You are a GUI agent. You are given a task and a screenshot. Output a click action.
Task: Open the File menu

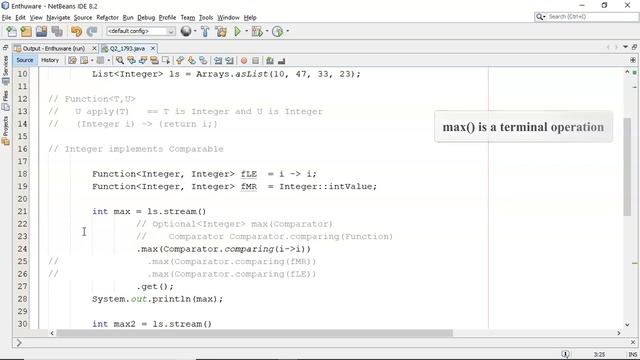click(6, 18)
